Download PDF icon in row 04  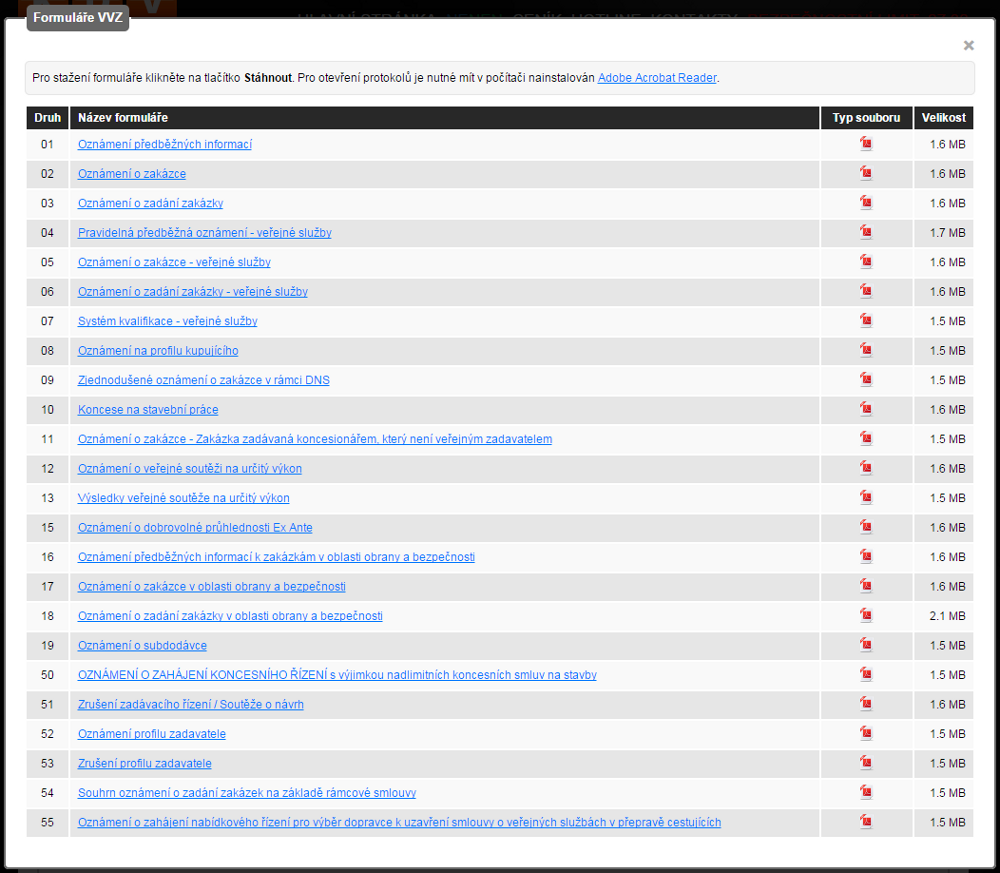tap(866, 232)
